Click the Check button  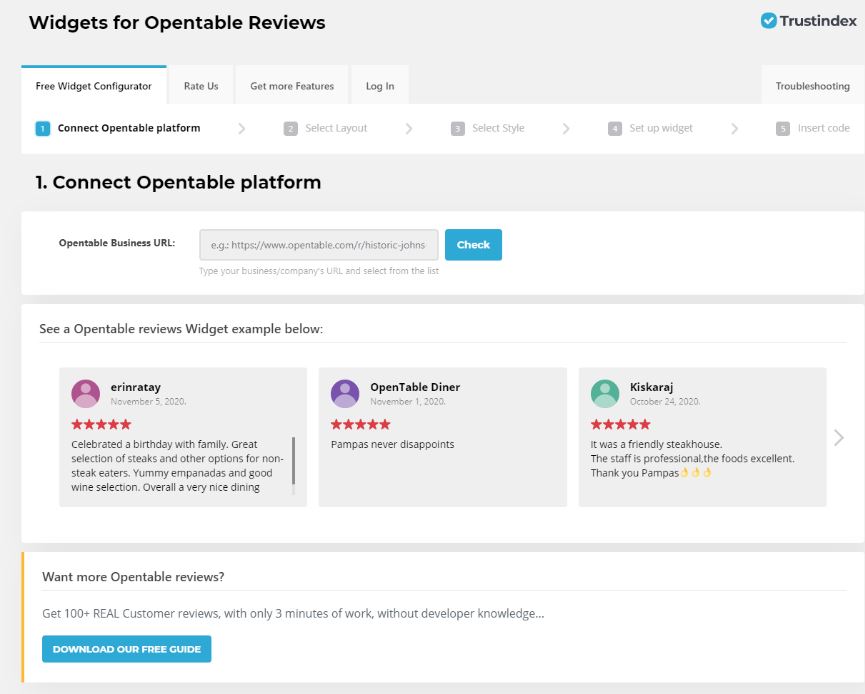coord(473,244)
